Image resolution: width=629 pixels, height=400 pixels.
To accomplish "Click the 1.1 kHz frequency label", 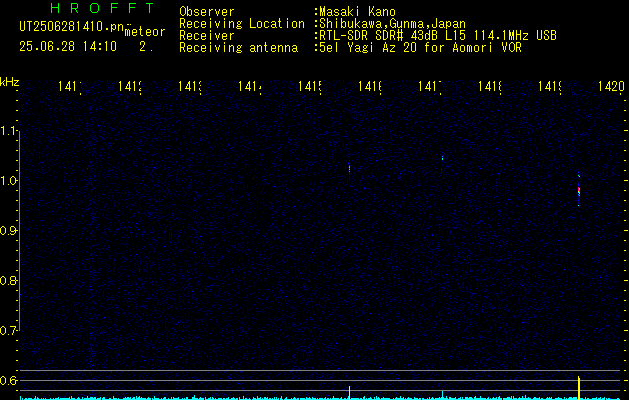I will [8, 131].
